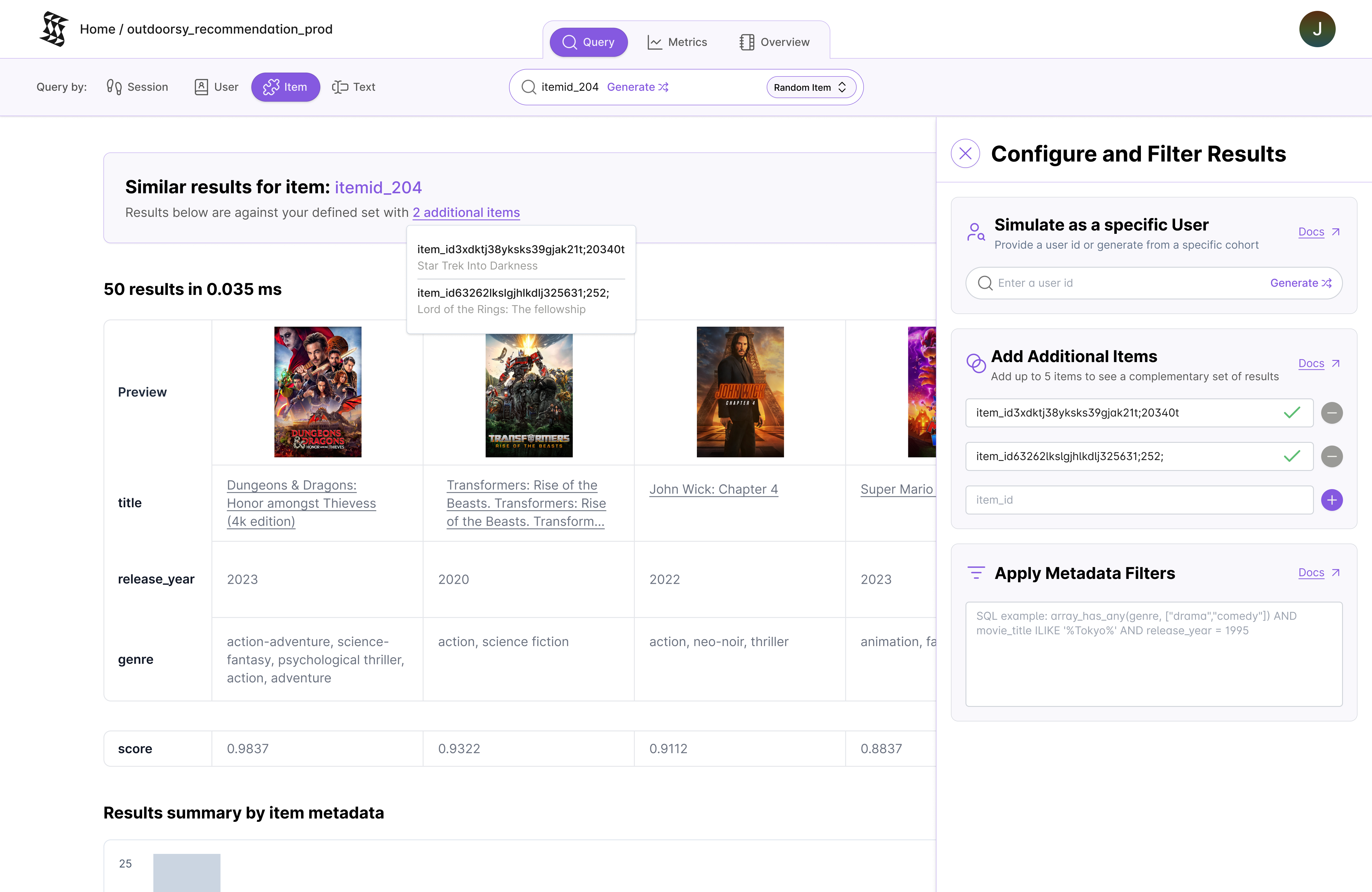The width and height of the screenshot is (1372, 892).
Task: Click arrow icon beside Metadata Filters Docs
Action: 1335,573
